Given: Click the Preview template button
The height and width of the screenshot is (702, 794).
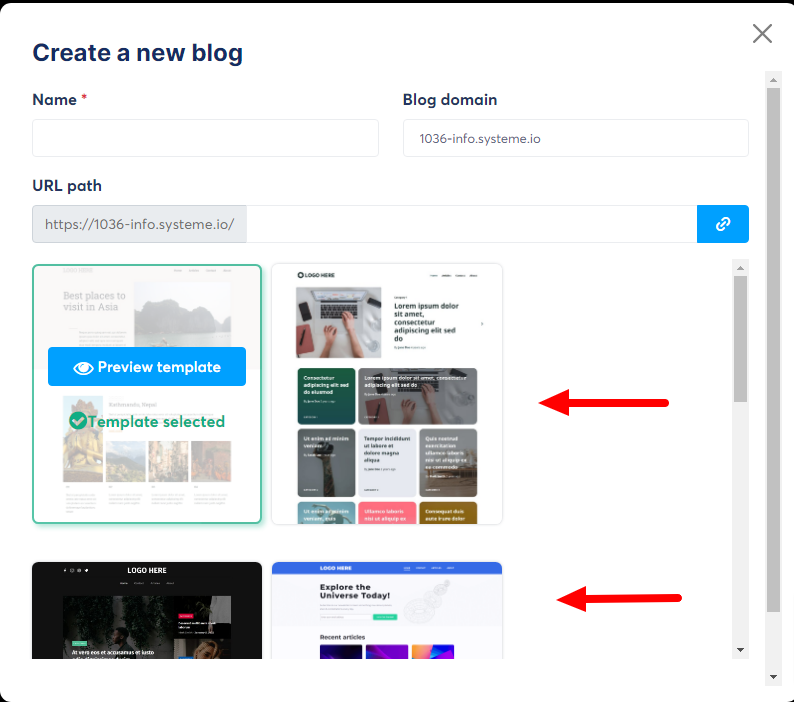Looking at the screenshot, I should (x=147, y=367).
